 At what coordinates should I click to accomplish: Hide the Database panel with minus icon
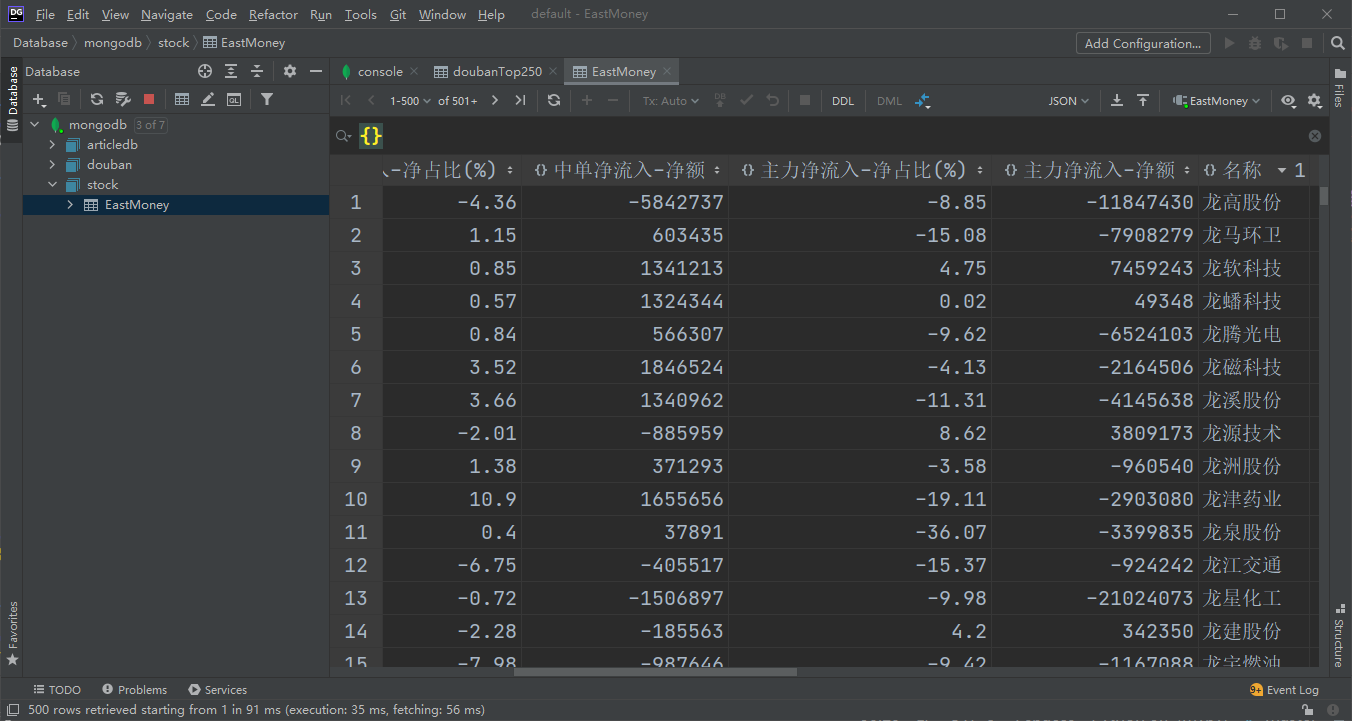[x=316, y=71]
